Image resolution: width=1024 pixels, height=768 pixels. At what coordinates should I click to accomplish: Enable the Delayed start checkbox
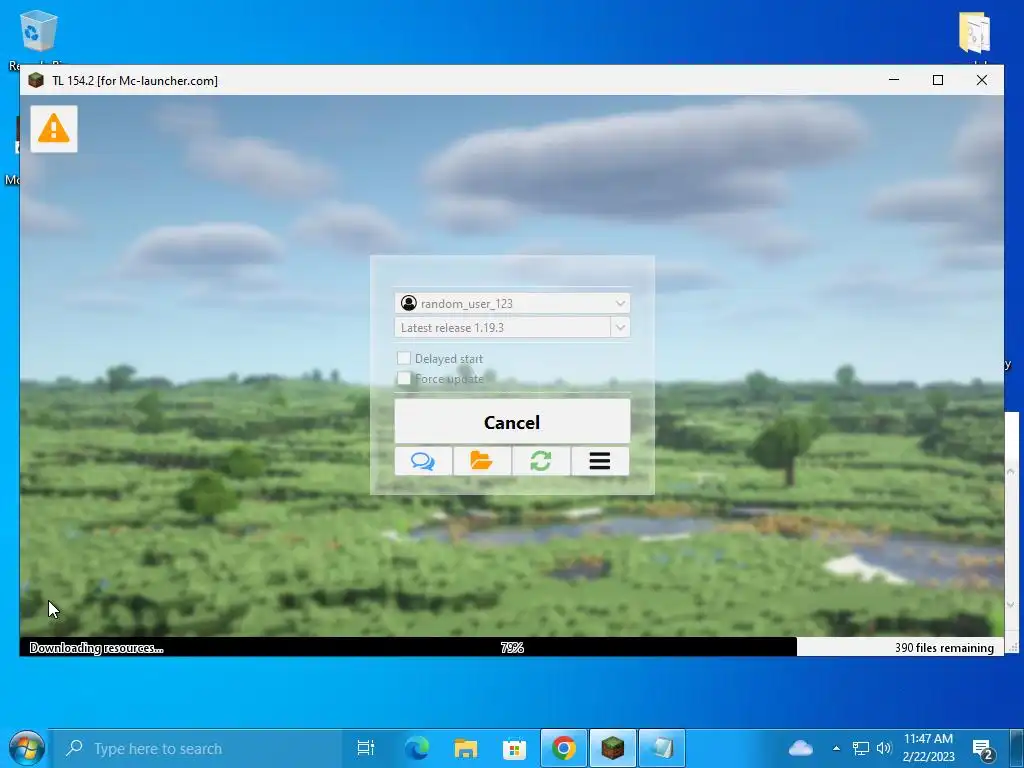(404, 358)
